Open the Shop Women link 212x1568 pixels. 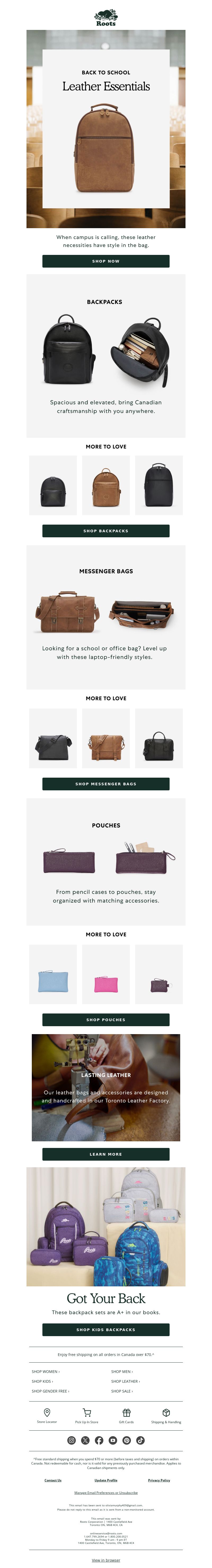[x=46, y=1371]
